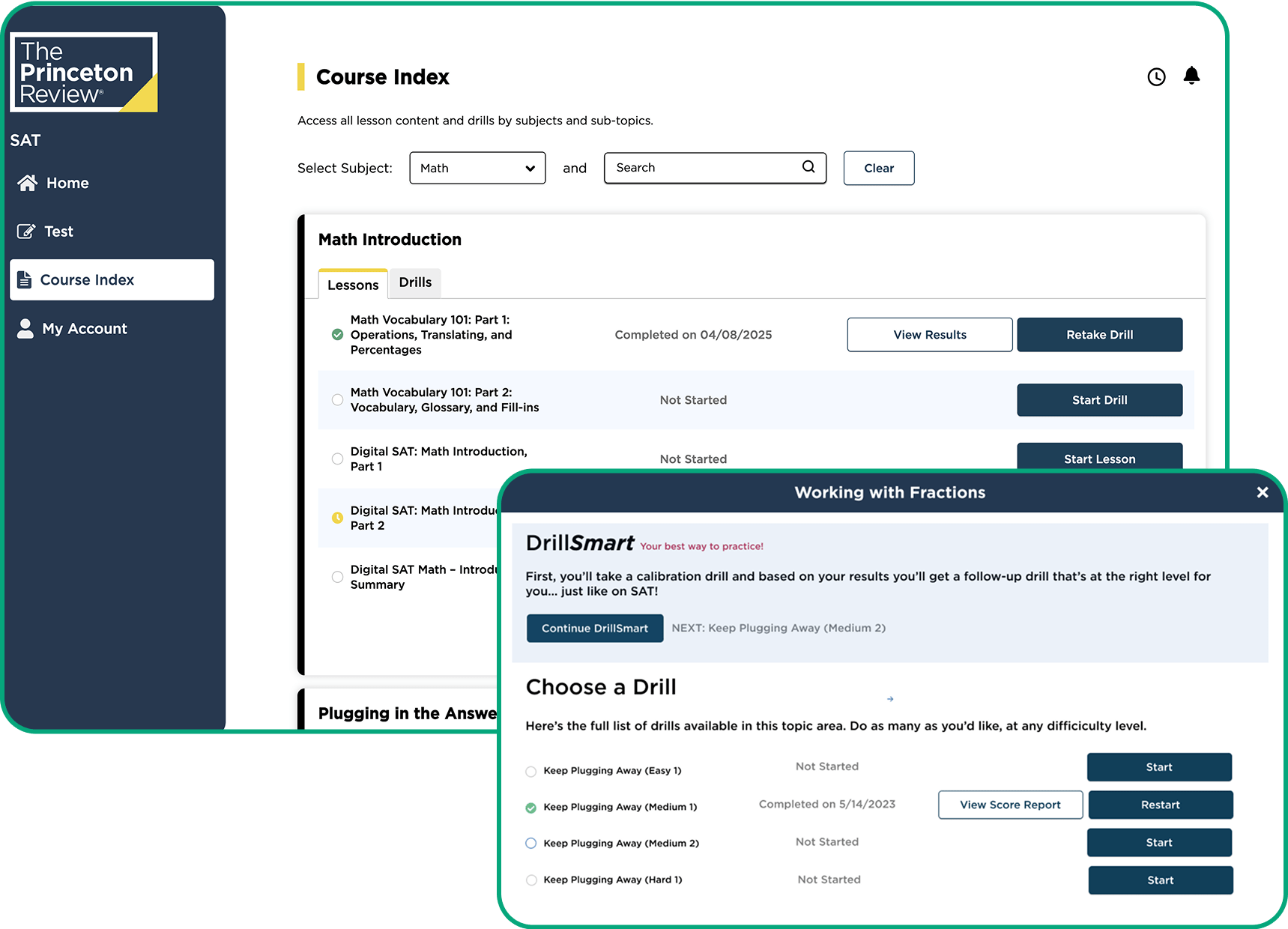Screen dimensions: 1288x929
Task: Select the Keep Plugging Away (Medium 2) radio
Action: [531, 843]
